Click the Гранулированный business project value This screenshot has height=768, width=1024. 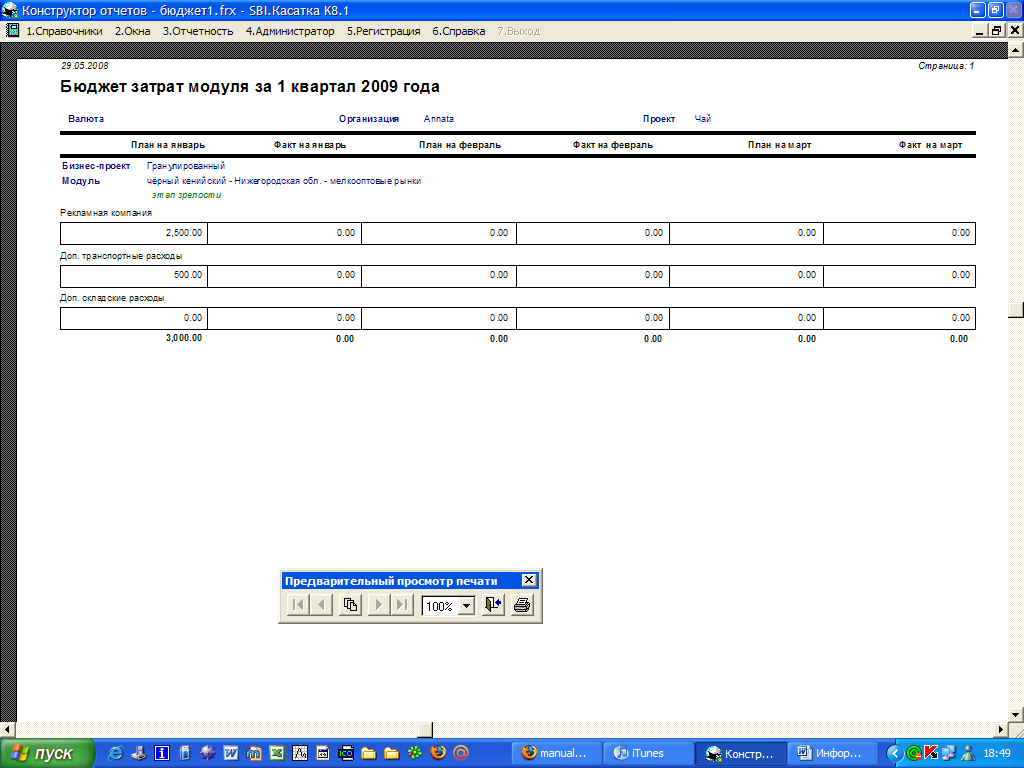click(x=186, y=166)
